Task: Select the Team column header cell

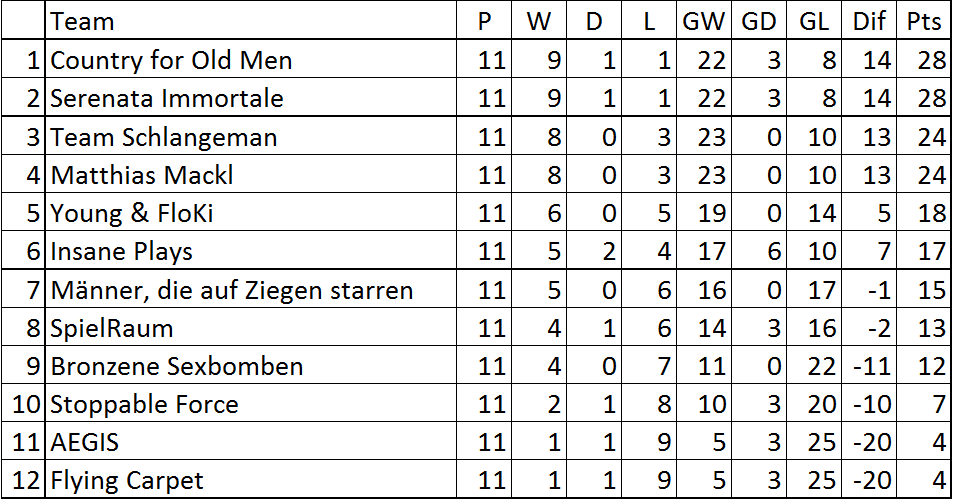Action: (x=251, y=21)
